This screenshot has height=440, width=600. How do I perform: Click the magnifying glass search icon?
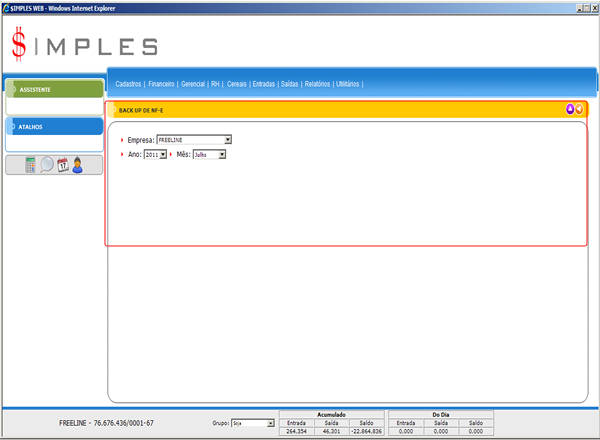pyautogui.click(x=47, y=165)
